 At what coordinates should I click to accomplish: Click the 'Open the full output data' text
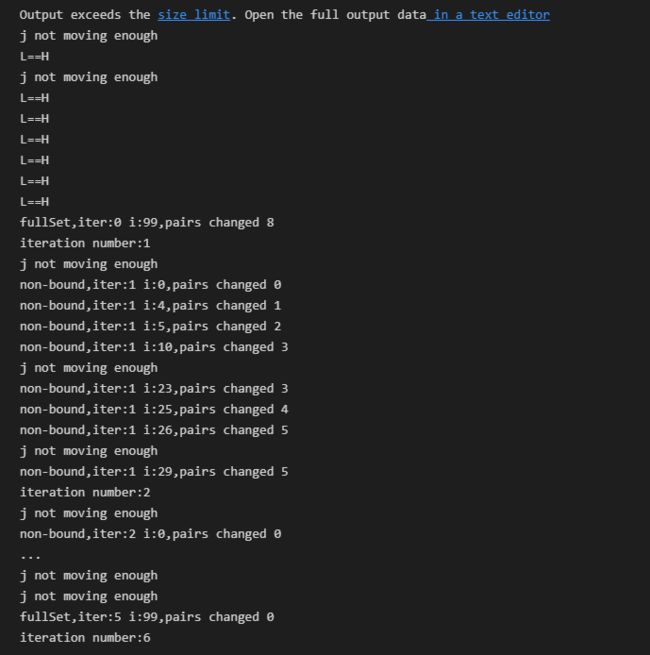coord(335,15)
